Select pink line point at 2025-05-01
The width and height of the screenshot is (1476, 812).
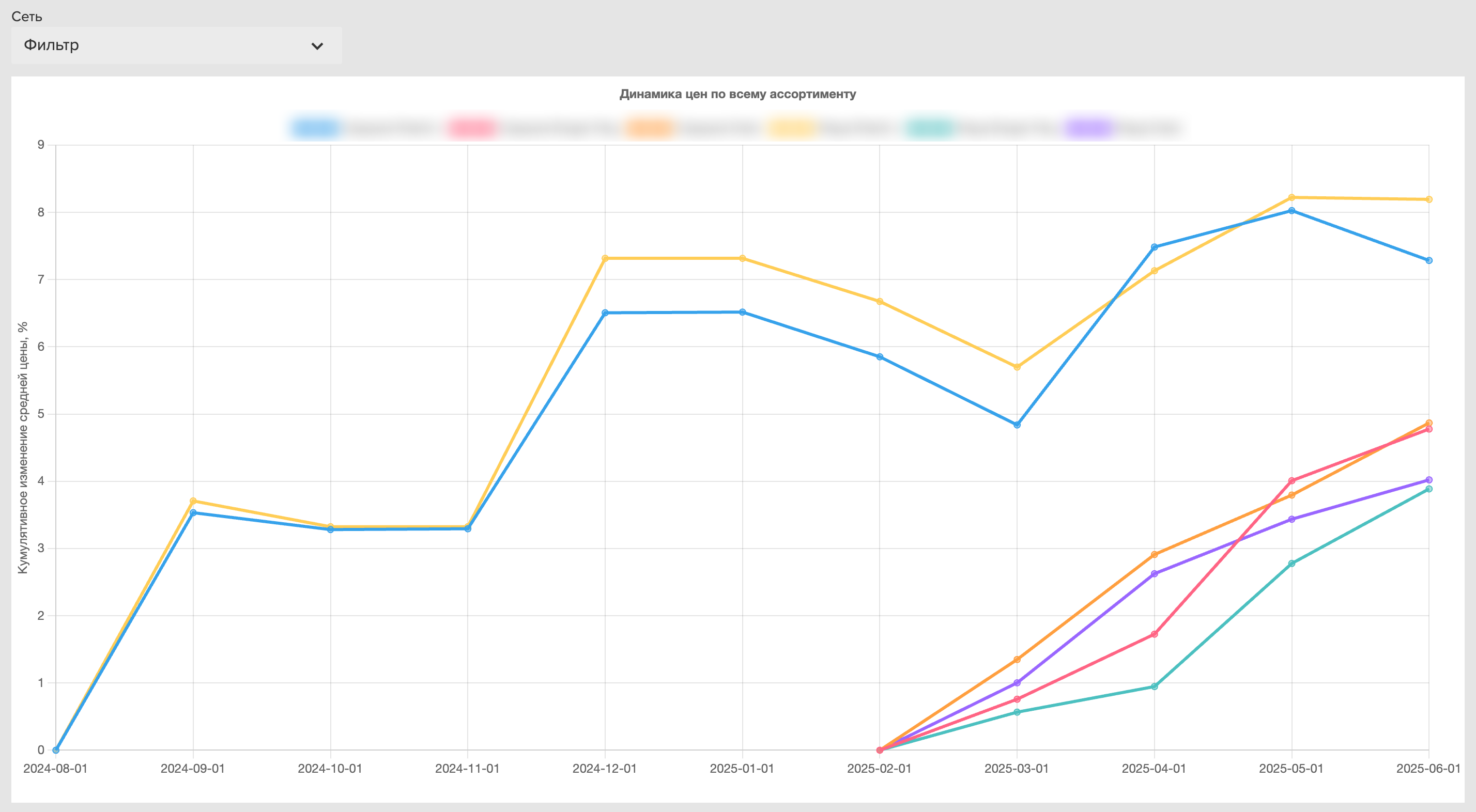pos(1292,481)
